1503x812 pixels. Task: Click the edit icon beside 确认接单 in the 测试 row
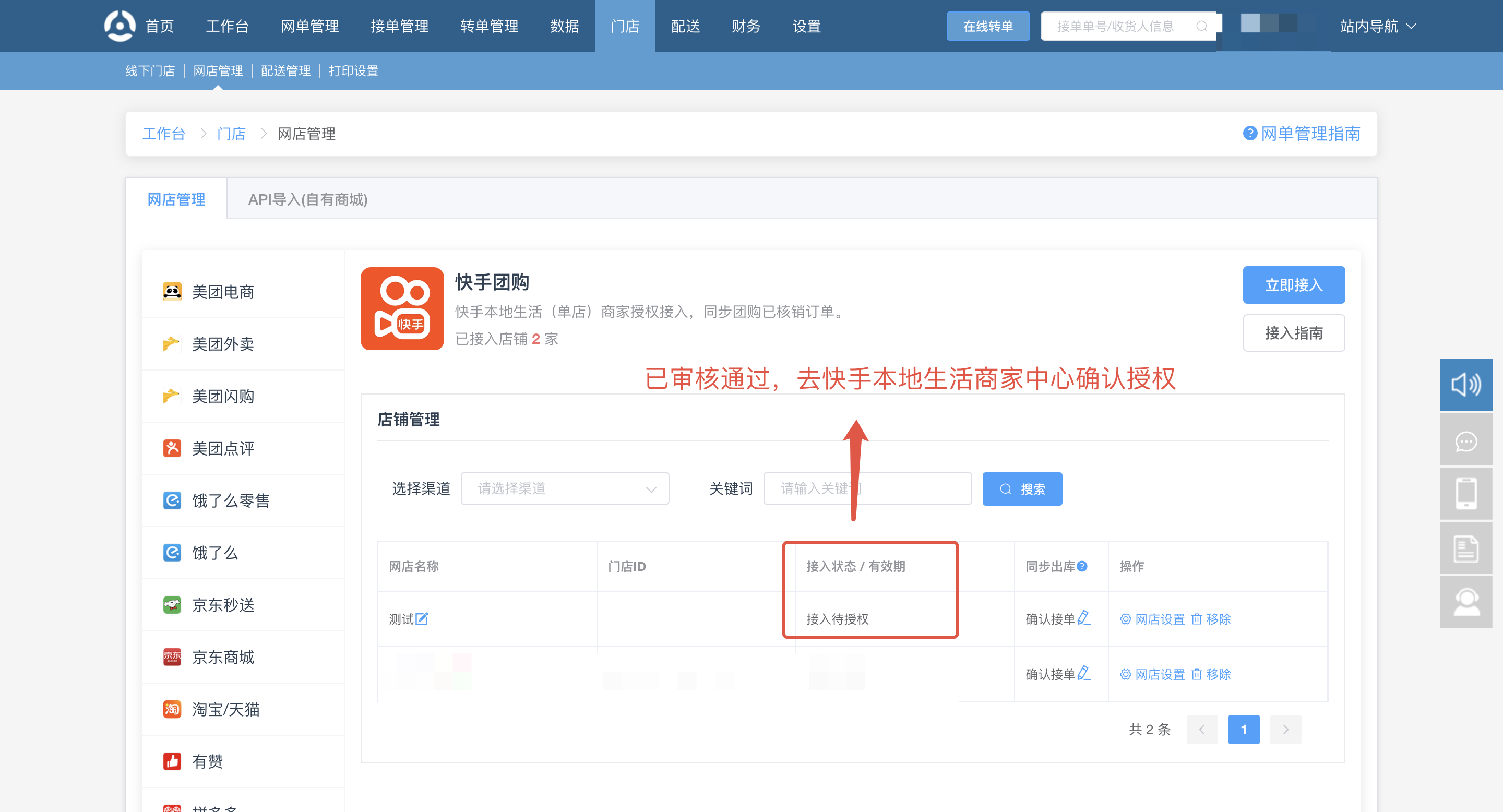pyautogui.click(x=1083, y=618)
